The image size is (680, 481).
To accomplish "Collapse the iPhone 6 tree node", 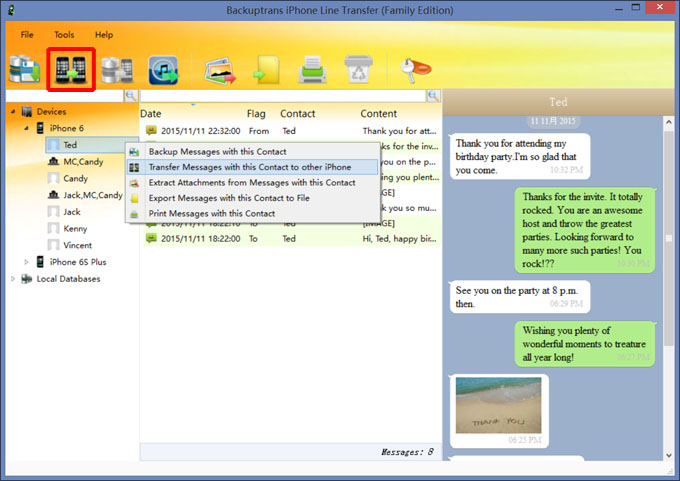I will [x=26, y=128].
